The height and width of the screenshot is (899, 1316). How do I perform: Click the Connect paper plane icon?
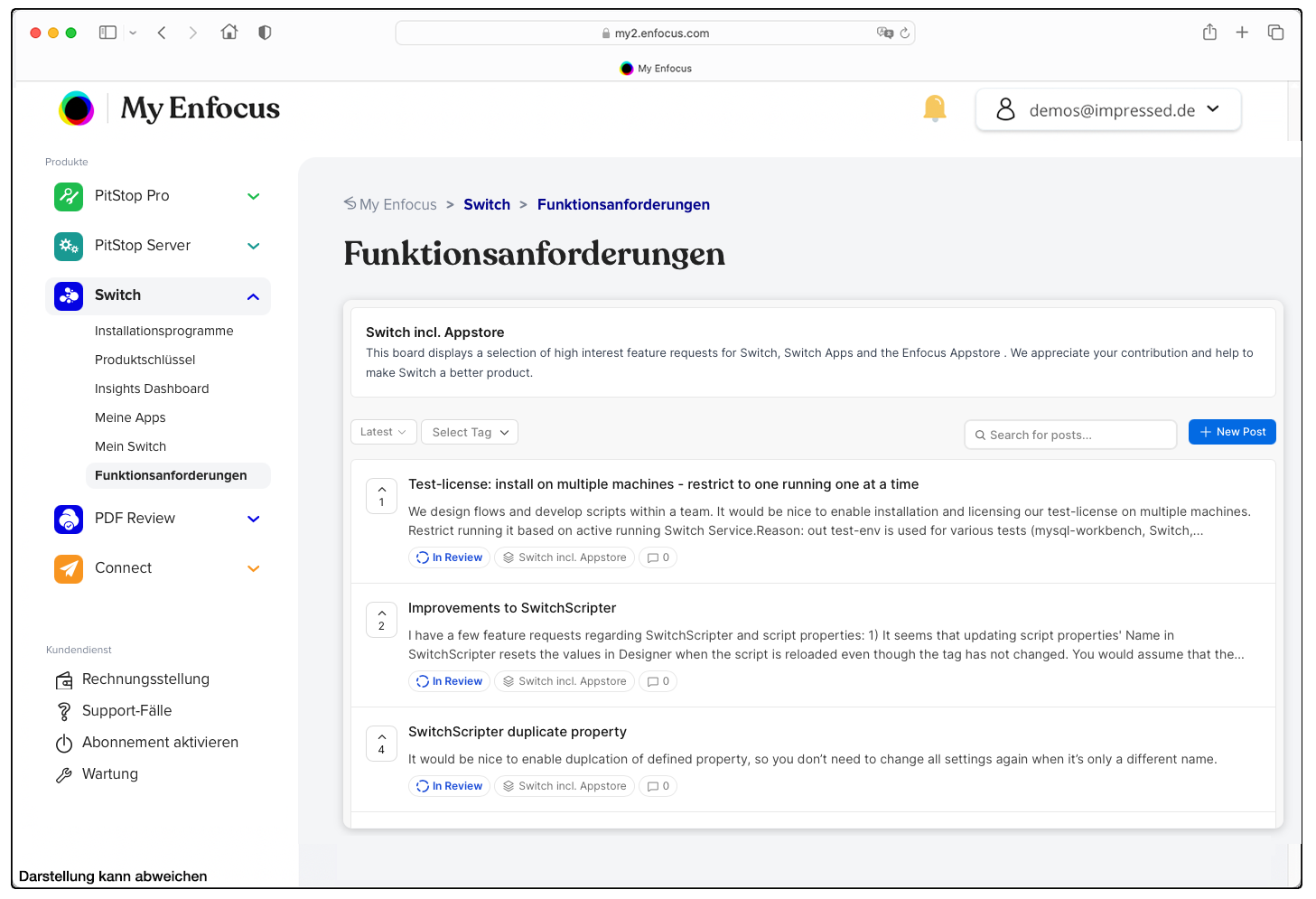click(69, 568)
